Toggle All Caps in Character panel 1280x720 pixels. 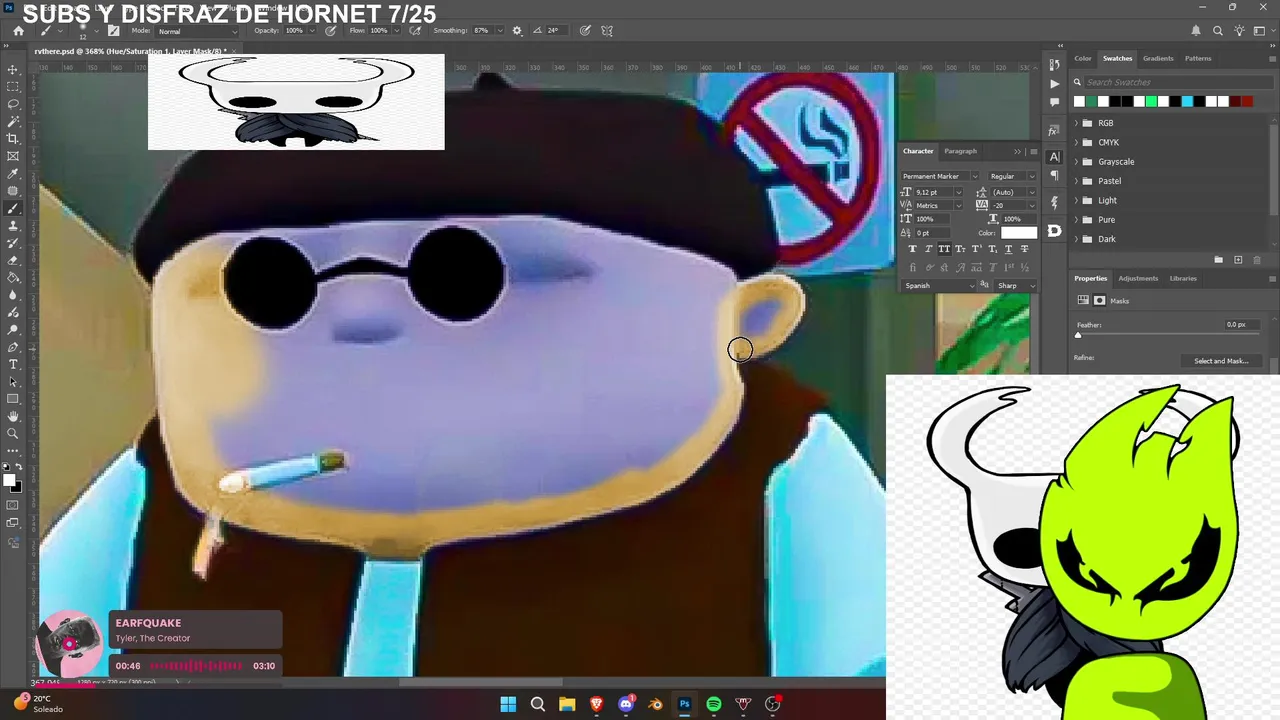pos(944,249)
